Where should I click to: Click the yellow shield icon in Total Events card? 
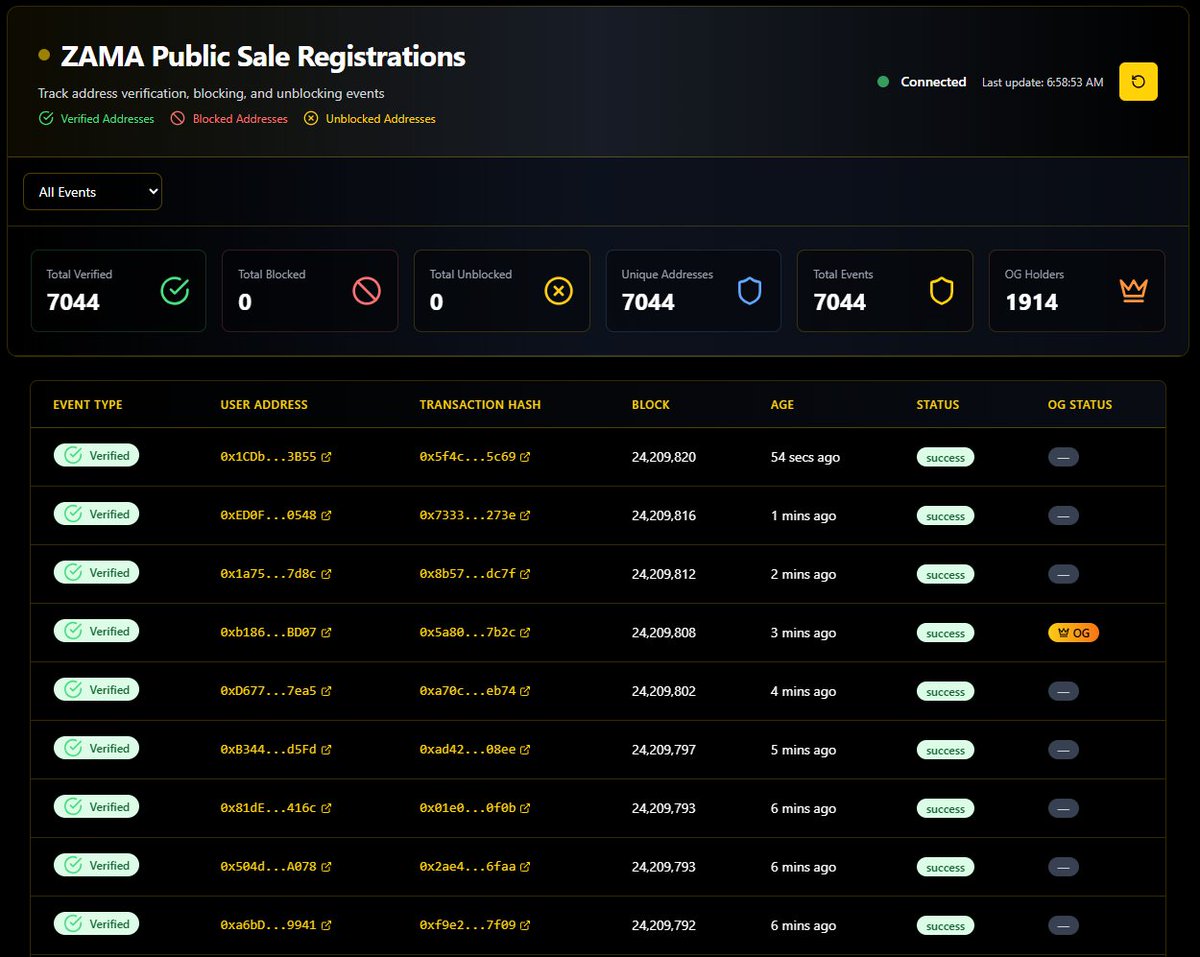point(942,291)
